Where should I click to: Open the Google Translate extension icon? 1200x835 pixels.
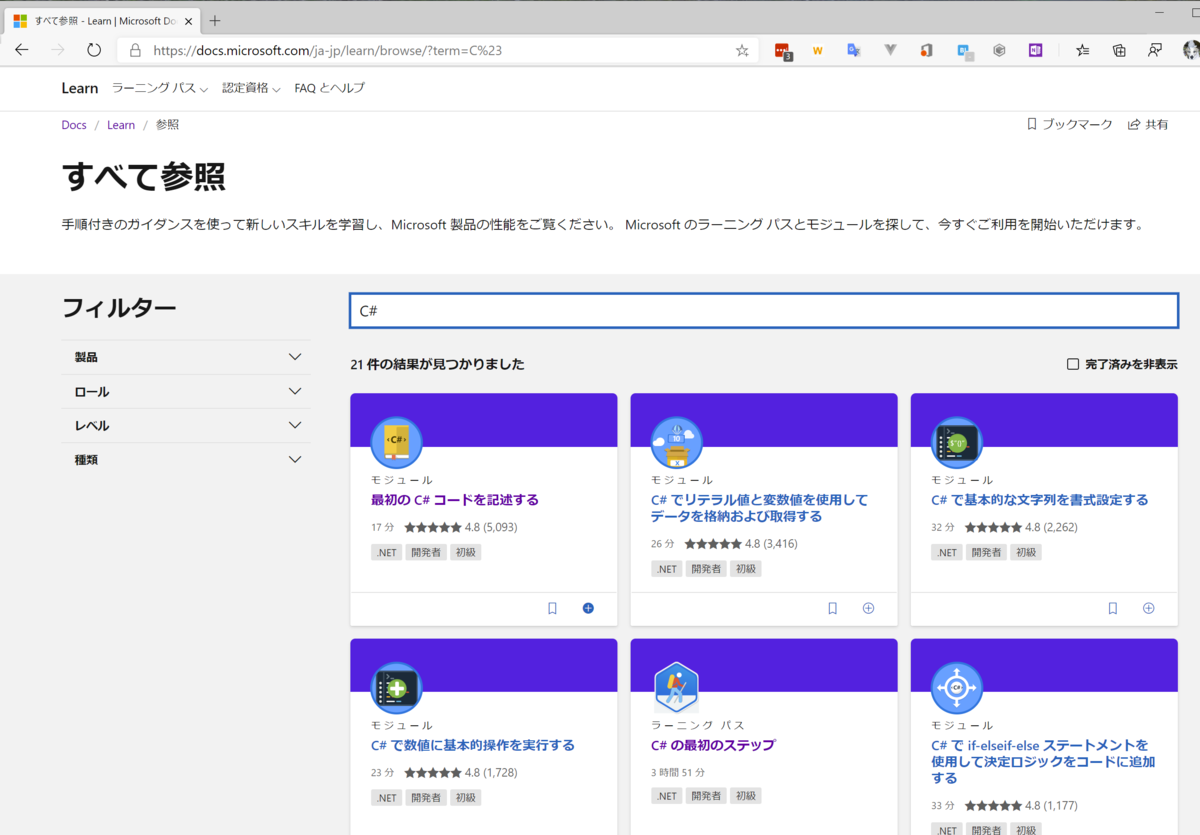pyautogui.click(x=854, y=50)
